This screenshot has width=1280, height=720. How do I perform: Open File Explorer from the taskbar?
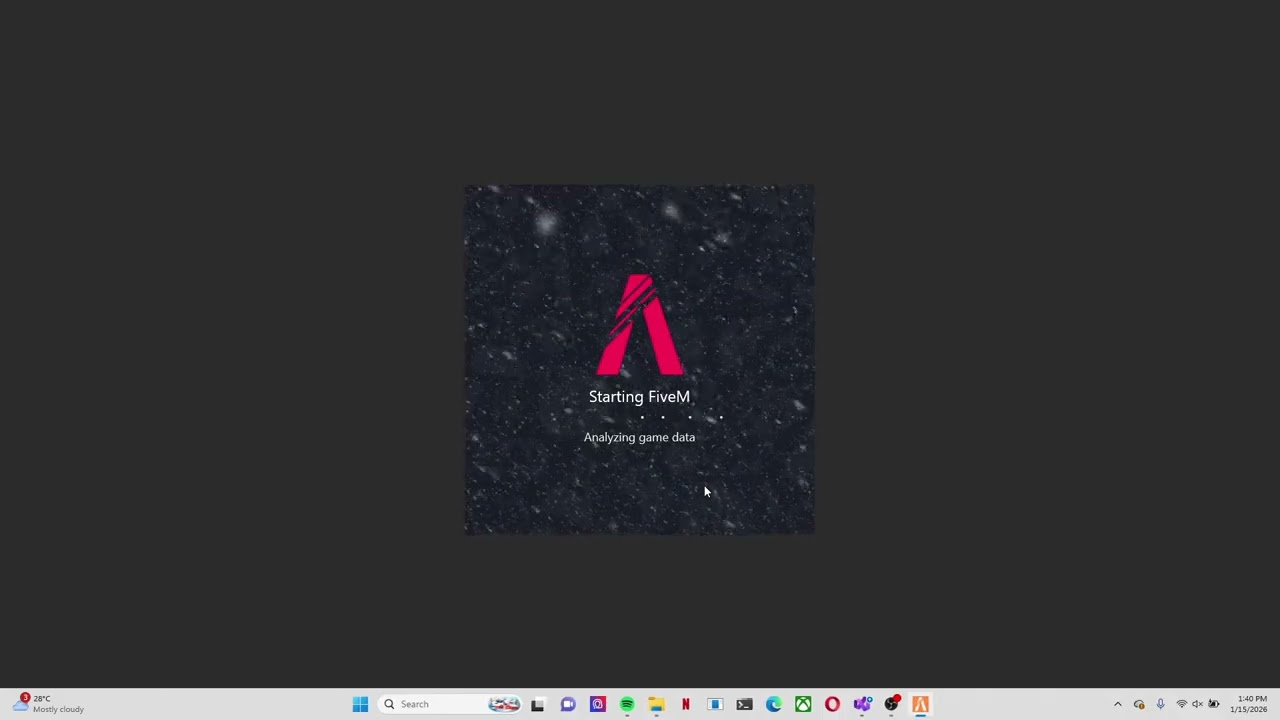pos(657,704)
